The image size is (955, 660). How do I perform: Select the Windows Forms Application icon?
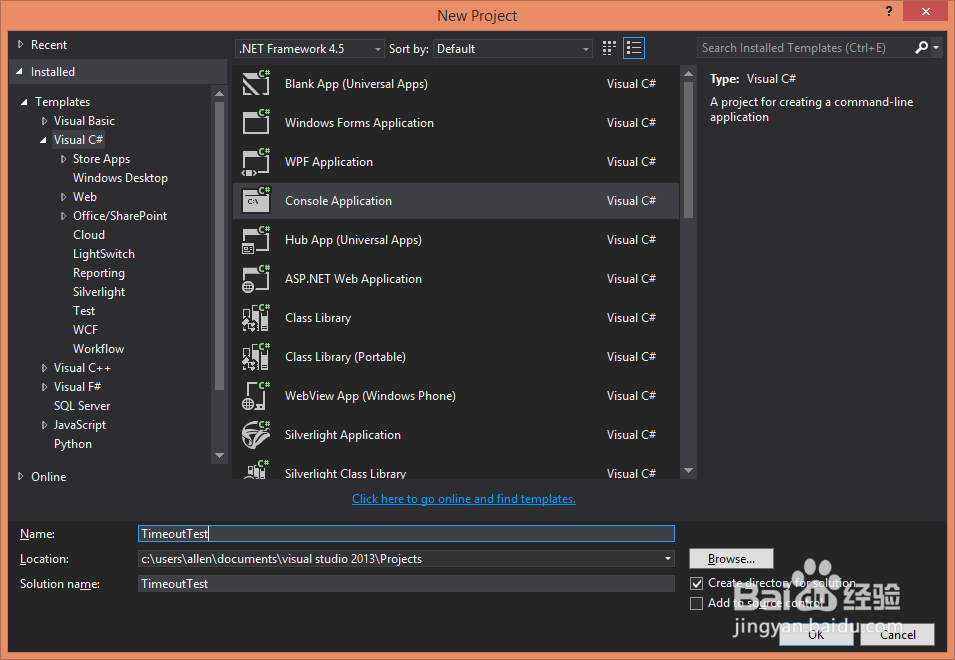click(x=256, y=122)
